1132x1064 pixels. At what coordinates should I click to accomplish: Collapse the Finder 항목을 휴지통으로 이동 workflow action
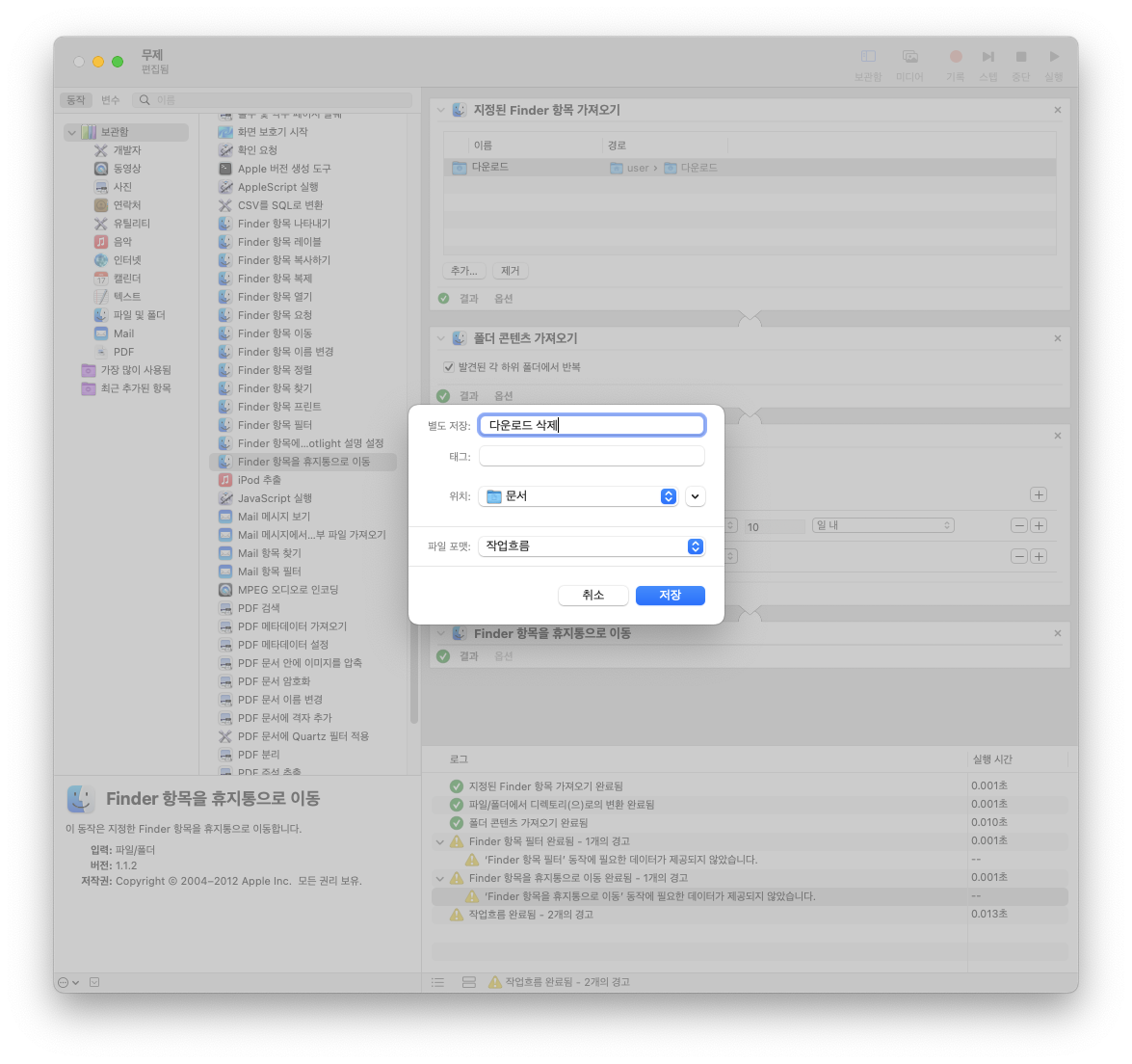440,633
